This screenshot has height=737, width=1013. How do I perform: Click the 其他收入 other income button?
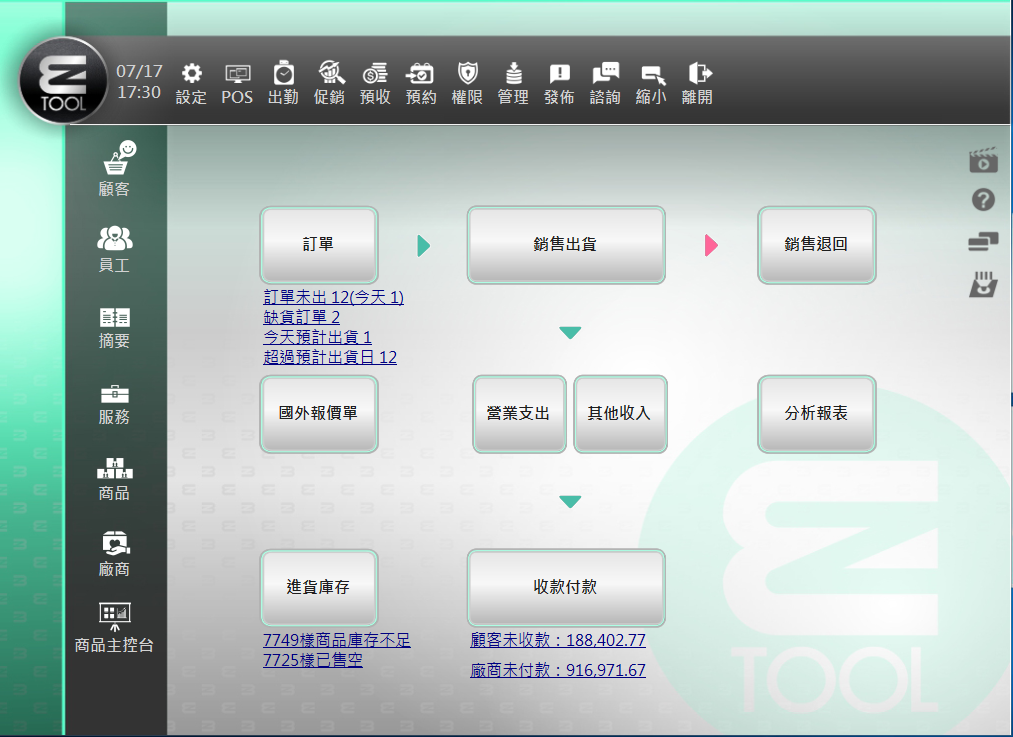[620, 414]
